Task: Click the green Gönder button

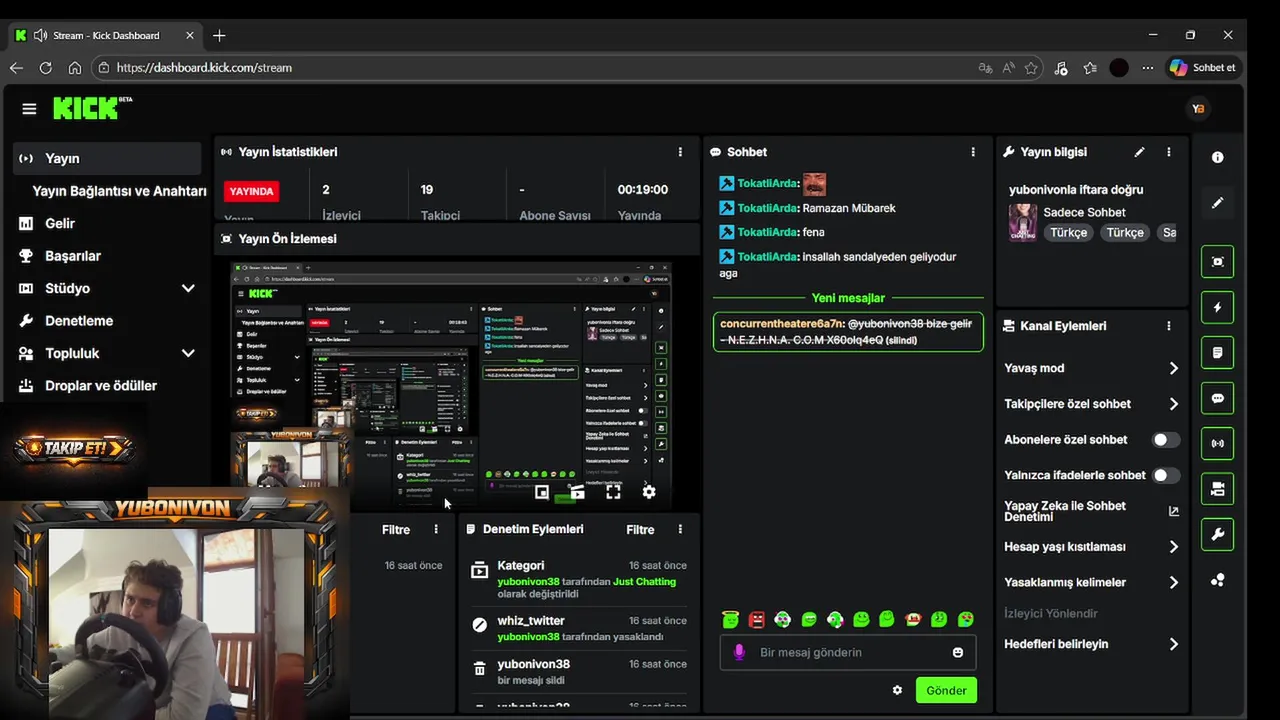Action: [946, 690]
